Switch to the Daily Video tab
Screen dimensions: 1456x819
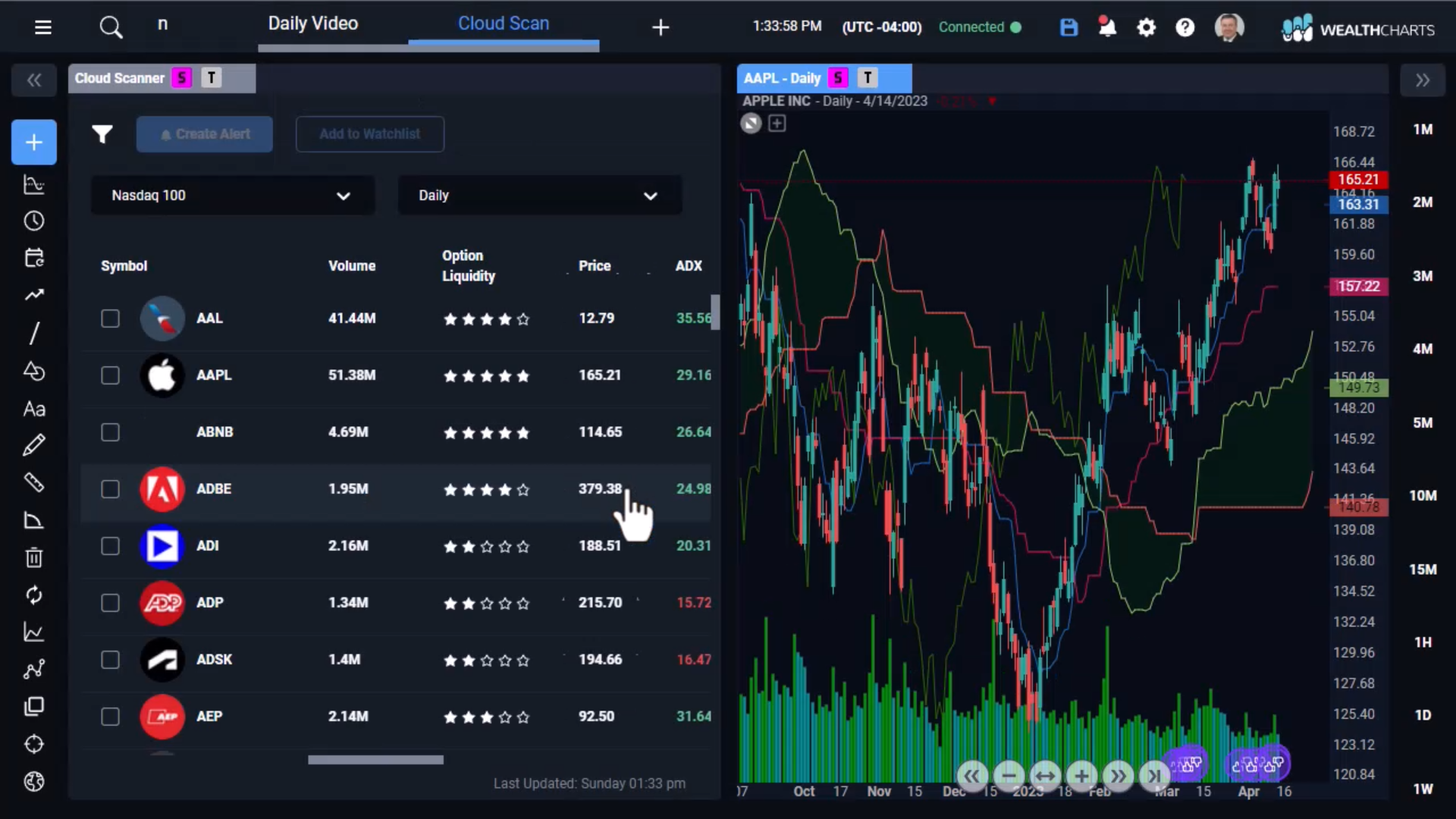tap(312, 24)
